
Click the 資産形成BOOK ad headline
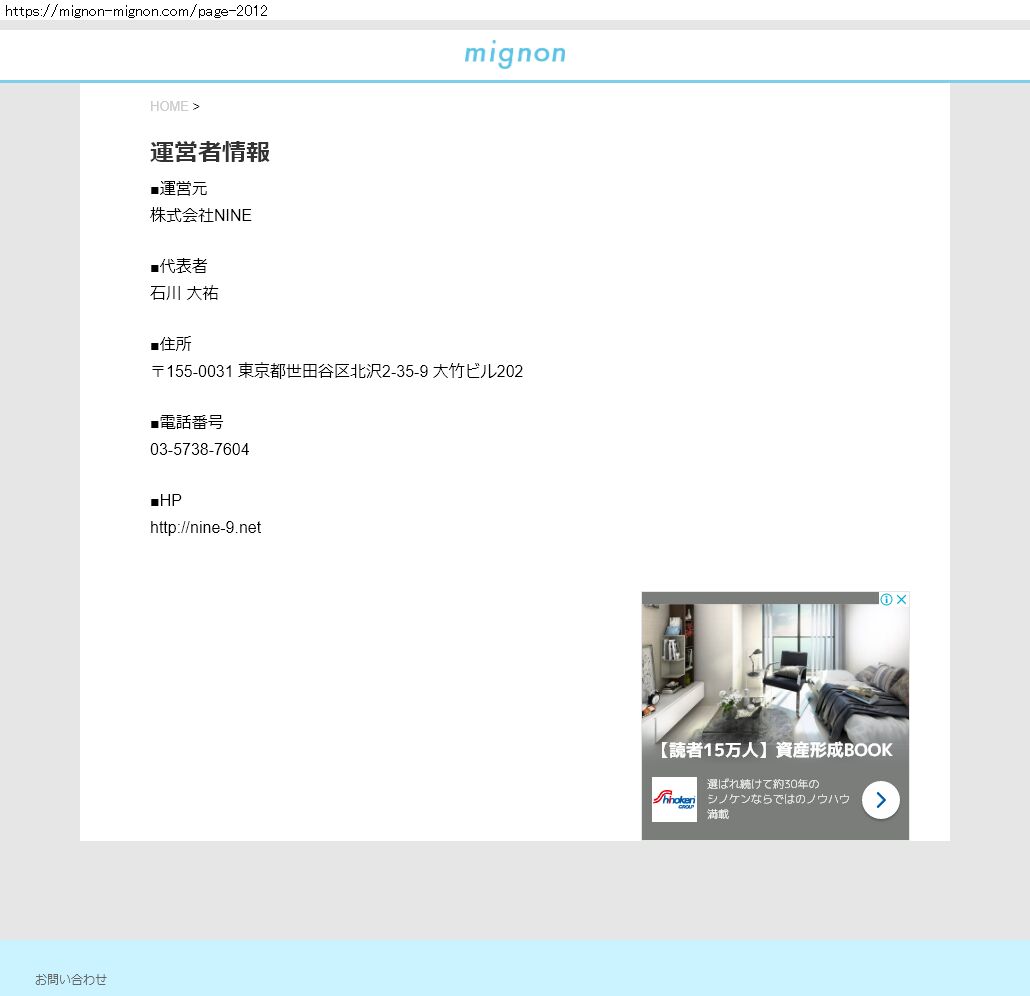[775, 750]
